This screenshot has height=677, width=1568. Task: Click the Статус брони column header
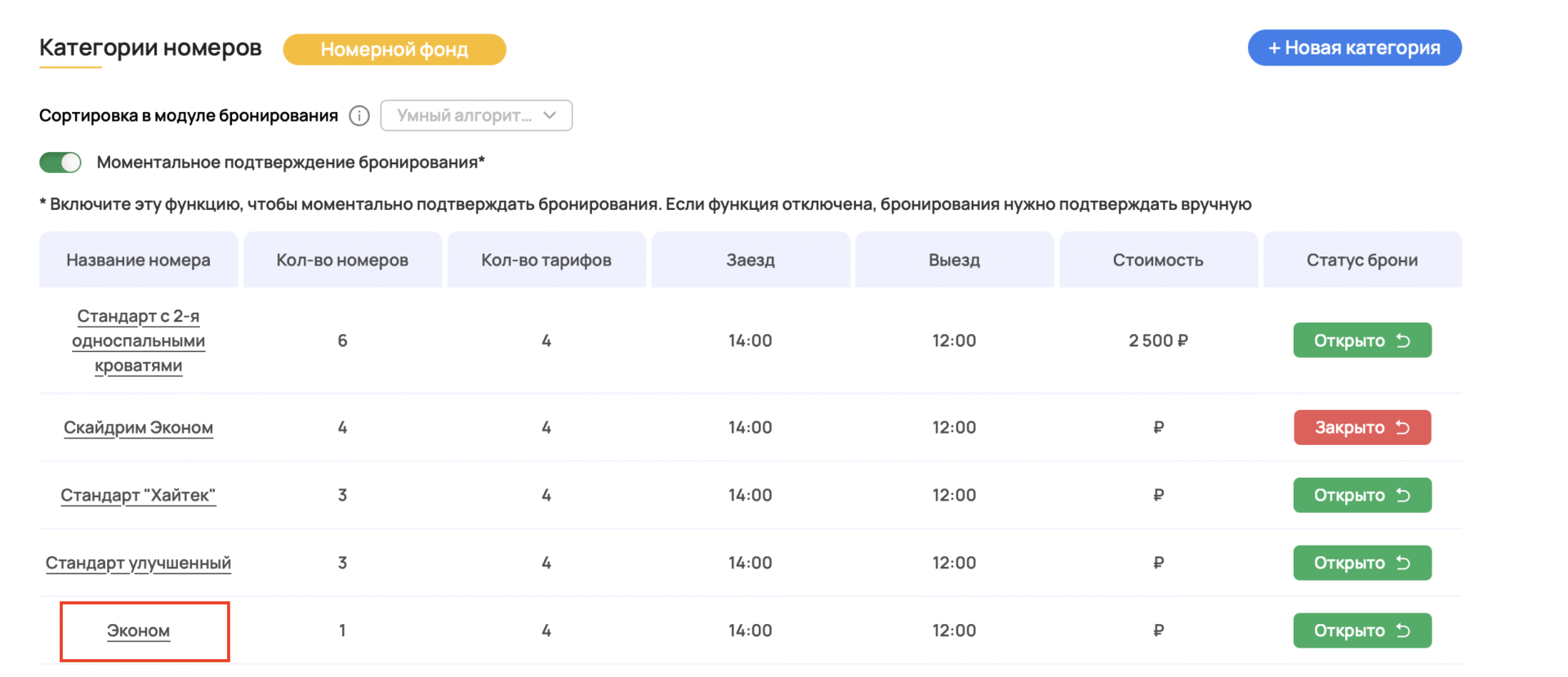tap(1361, 261)
